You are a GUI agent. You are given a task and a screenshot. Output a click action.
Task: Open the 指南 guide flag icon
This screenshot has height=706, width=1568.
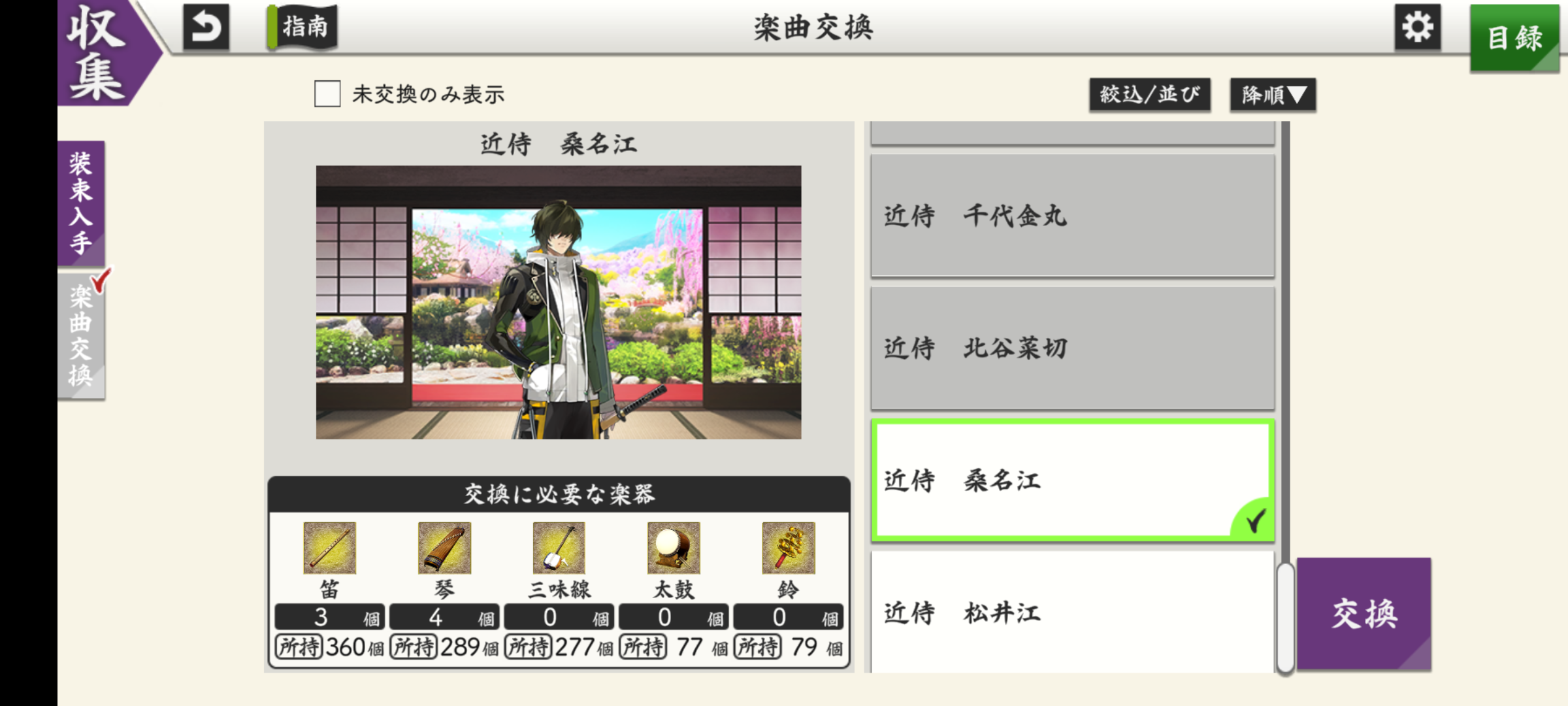click(x=302, y=27)
